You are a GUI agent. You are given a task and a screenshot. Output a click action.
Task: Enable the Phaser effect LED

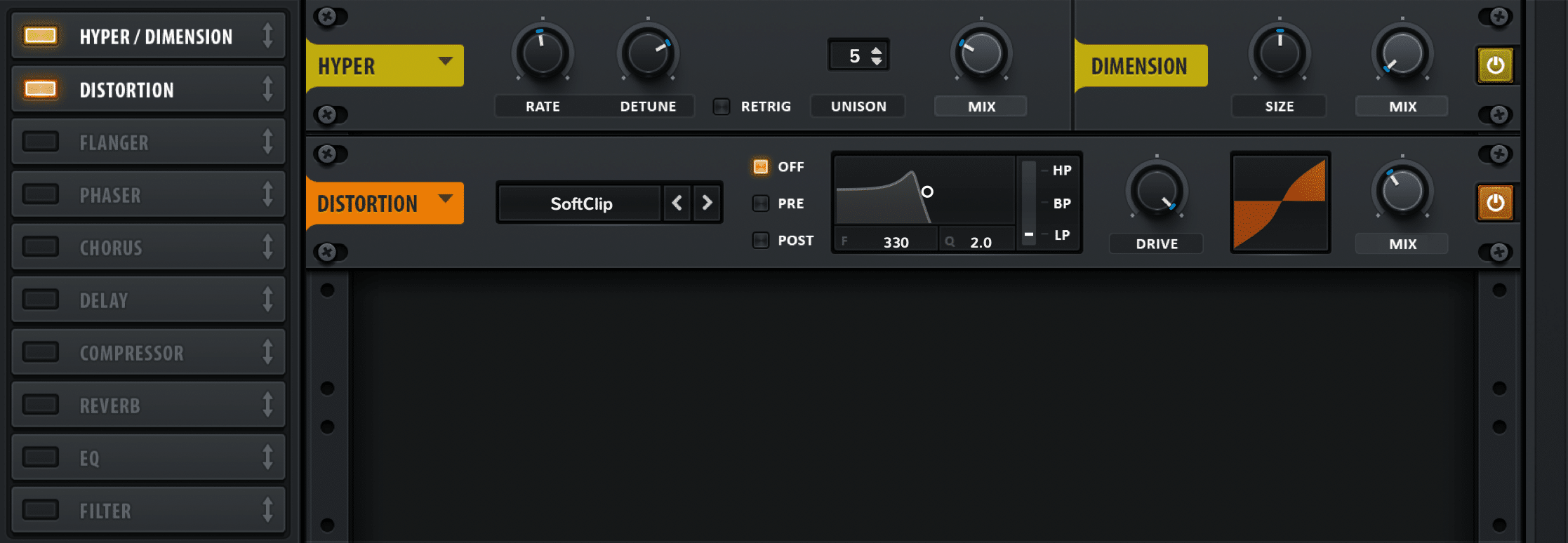click(x=41, y=194)
